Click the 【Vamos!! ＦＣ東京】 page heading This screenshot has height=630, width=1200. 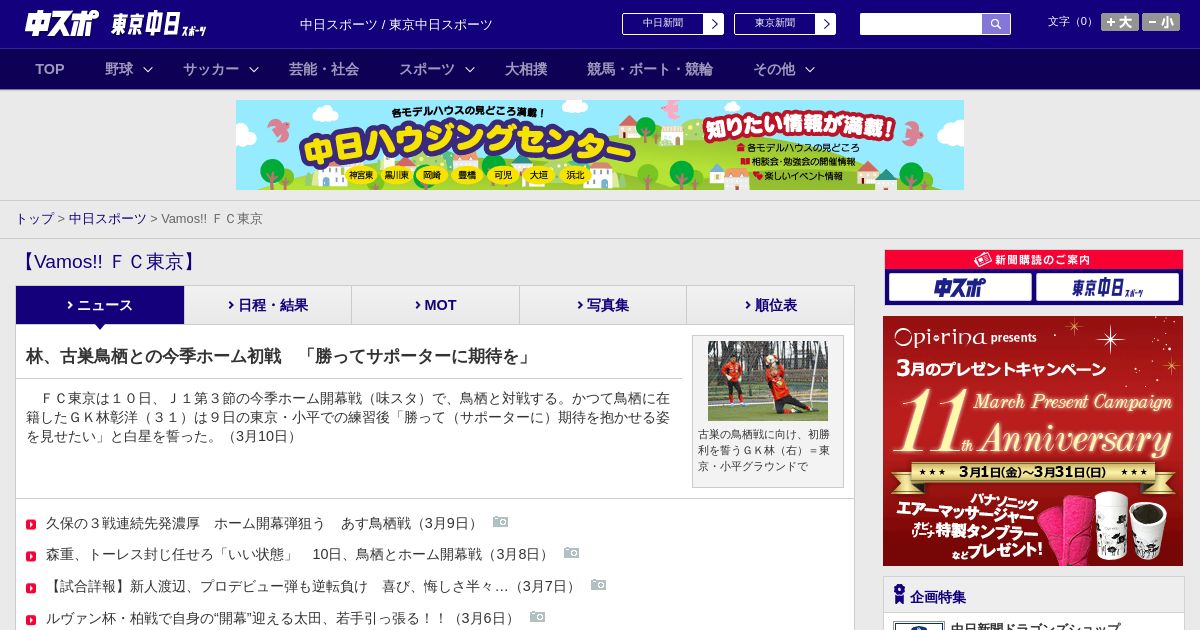click(x=109, y=262)
